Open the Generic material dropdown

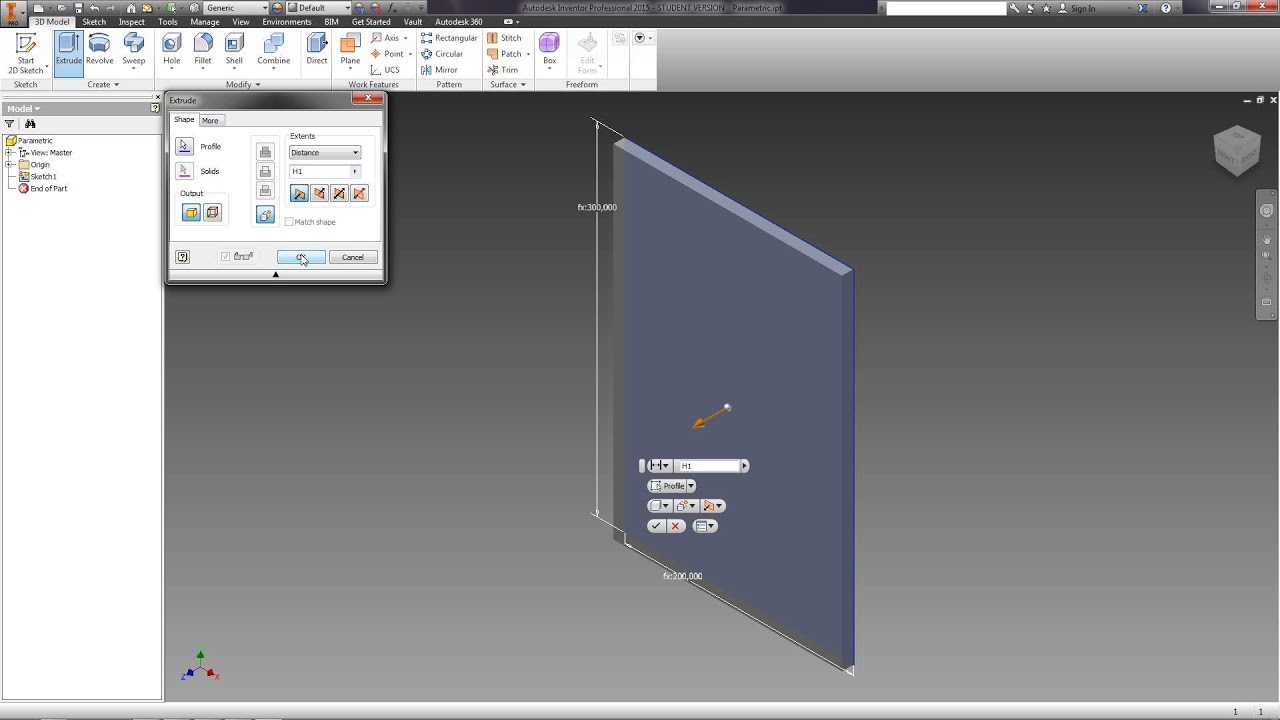coord(235,8)
